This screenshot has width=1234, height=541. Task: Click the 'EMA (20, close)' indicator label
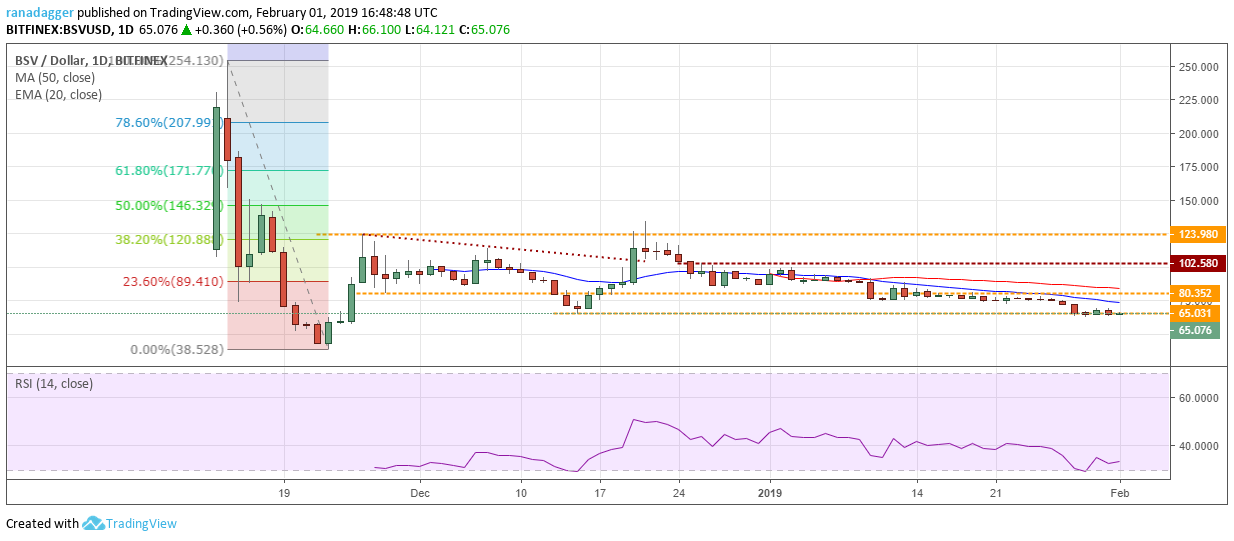(58, 95)
